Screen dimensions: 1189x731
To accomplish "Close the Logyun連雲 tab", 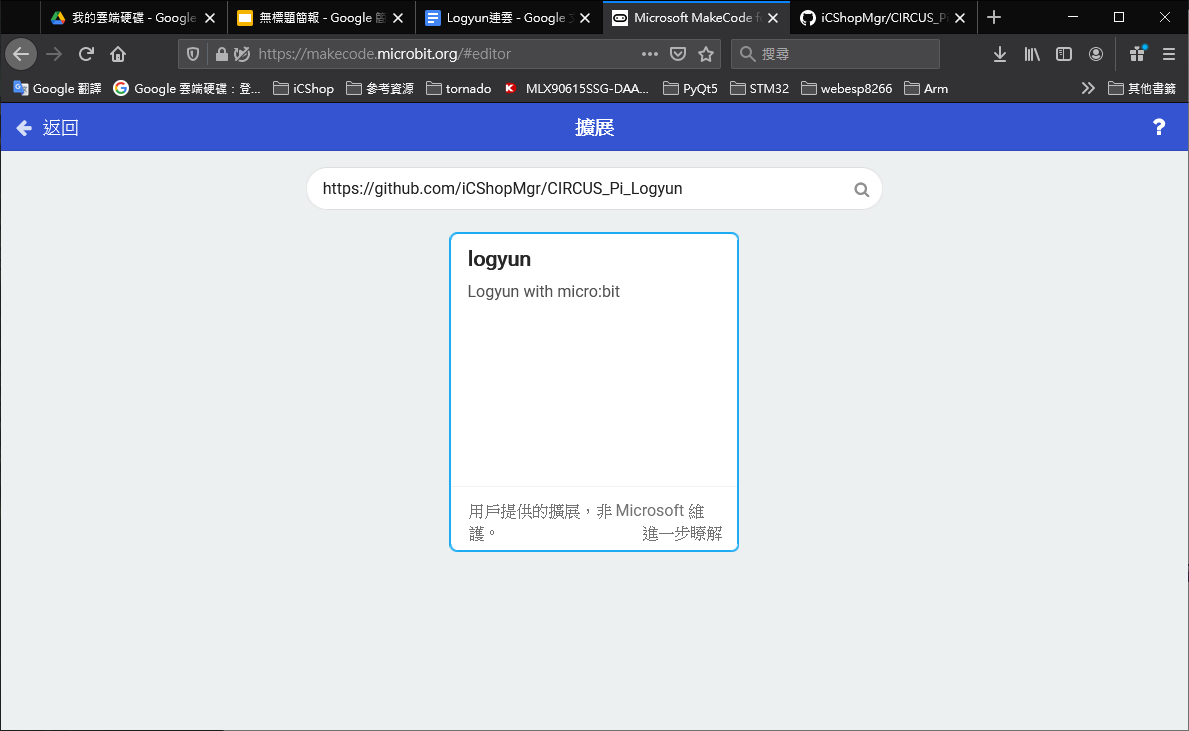I will 585,17.
